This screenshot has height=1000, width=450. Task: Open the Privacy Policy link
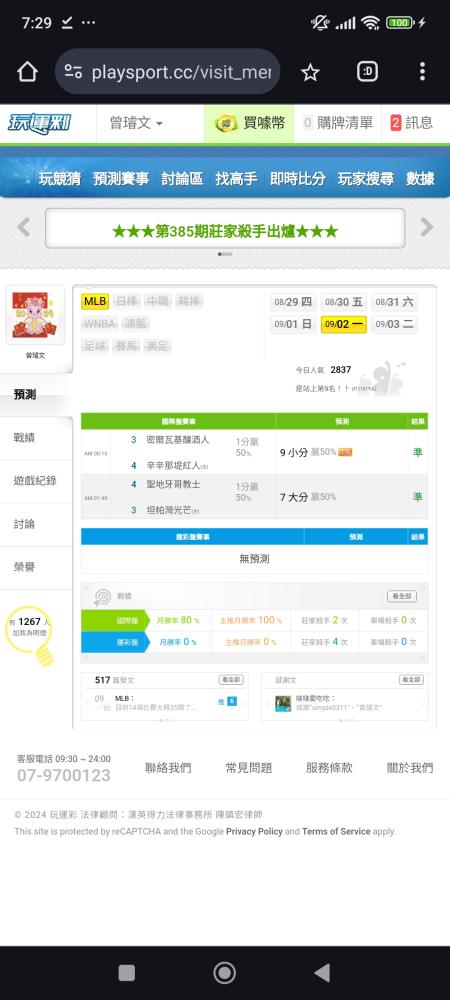254,832
